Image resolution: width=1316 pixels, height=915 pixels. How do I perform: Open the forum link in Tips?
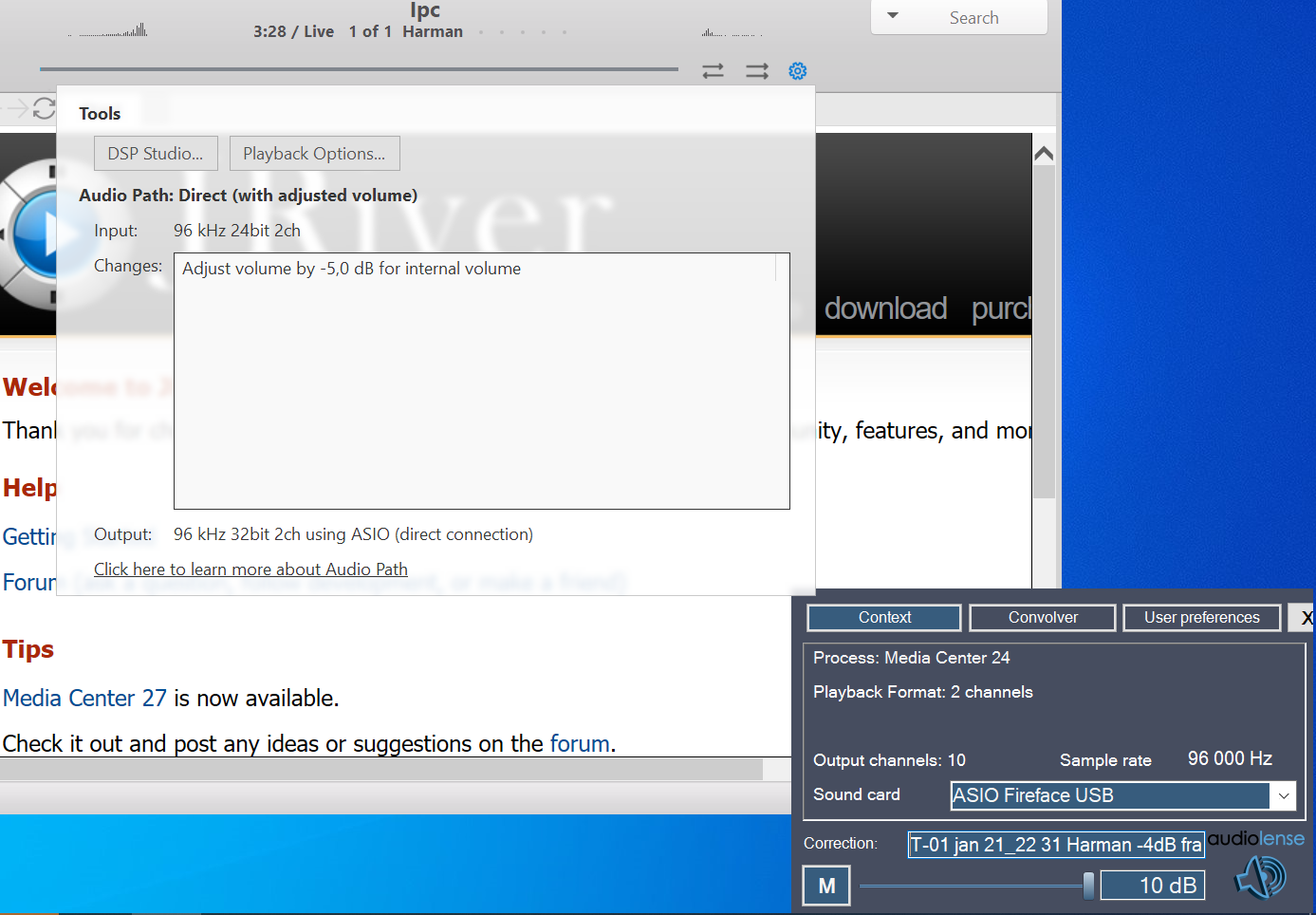pos(580,744)
